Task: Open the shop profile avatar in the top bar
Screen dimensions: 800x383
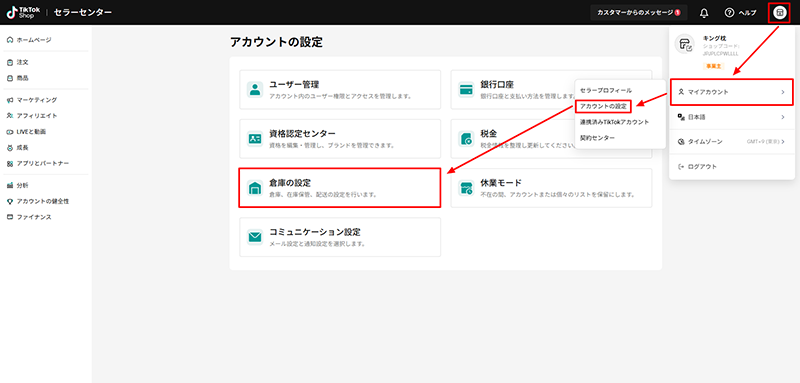Action: pos(780,12)
